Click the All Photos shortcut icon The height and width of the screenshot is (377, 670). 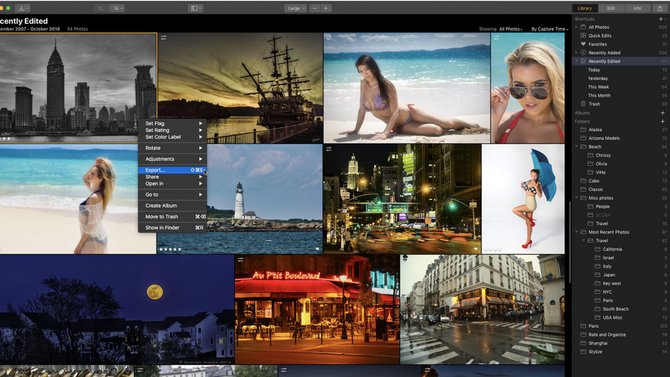pos(583,27)
